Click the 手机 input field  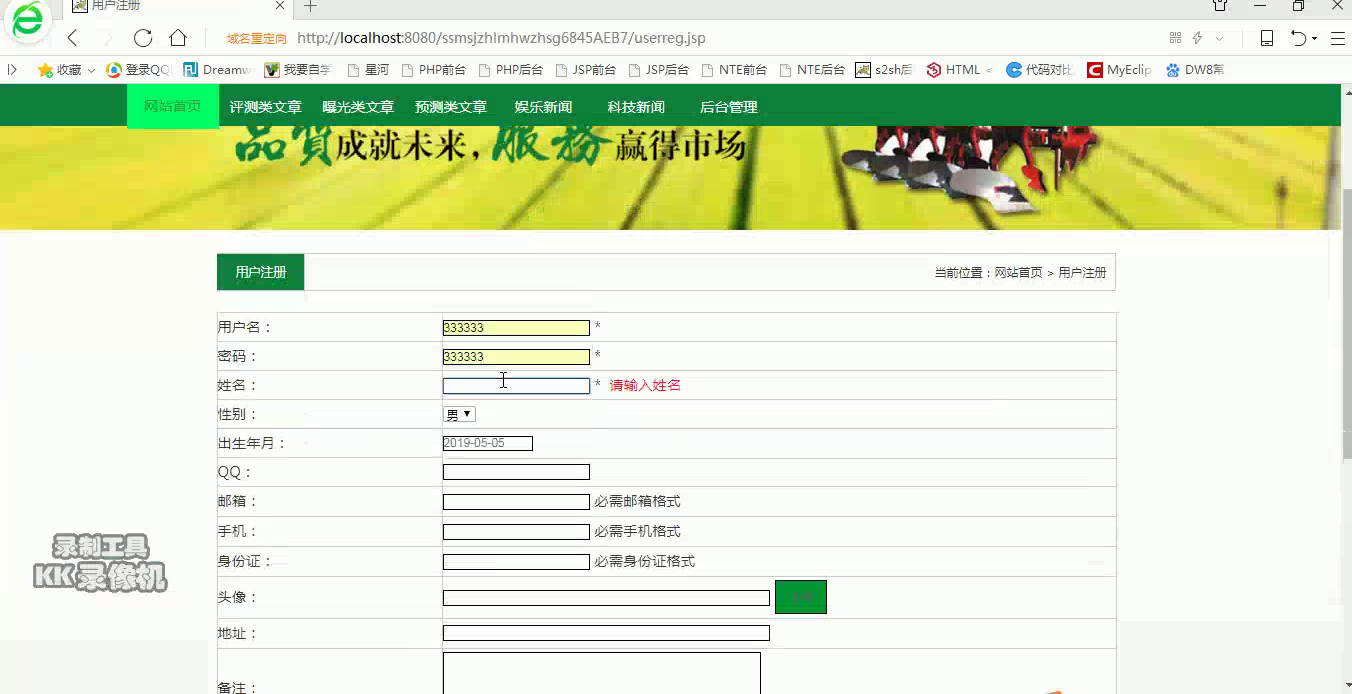[x=516, y=532]
